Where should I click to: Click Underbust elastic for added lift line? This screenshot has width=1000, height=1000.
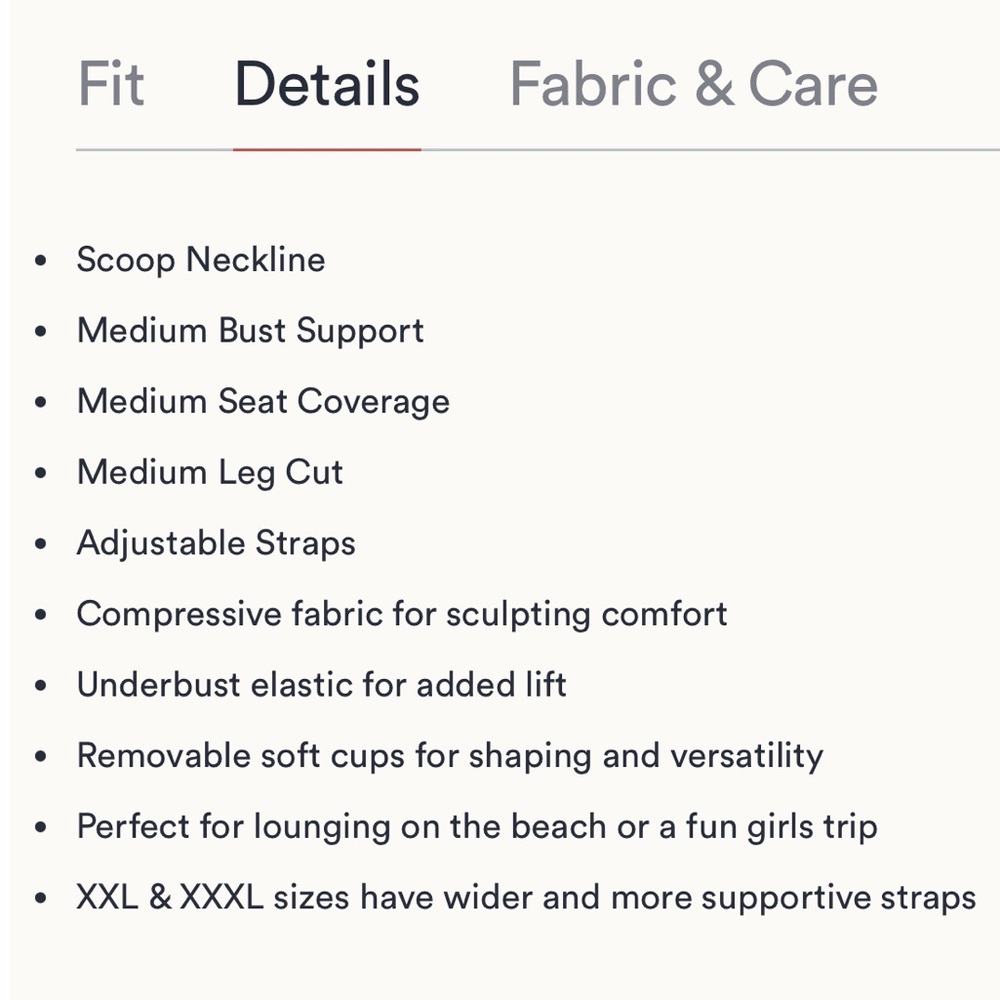(x=321, y=685)
